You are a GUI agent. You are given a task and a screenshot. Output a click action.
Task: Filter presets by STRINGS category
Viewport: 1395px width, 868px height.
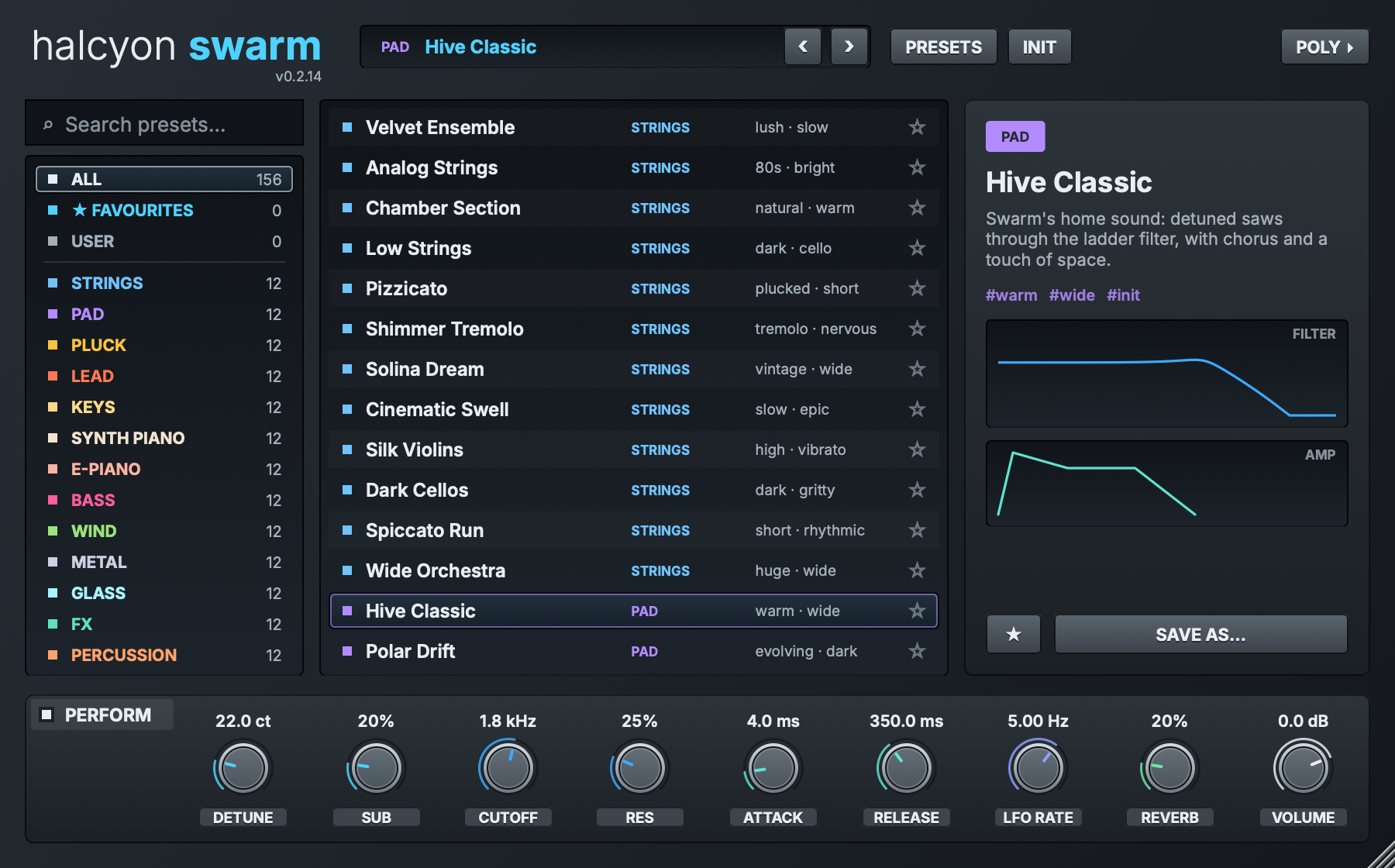[x=164, y=283]
